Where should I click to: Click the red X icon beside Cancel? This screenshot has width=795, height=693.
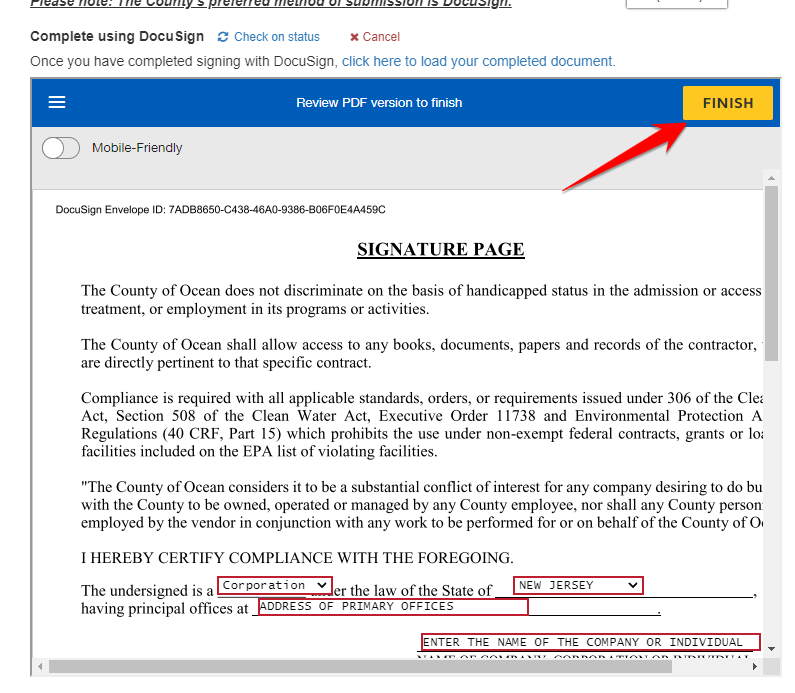point(354,38)
